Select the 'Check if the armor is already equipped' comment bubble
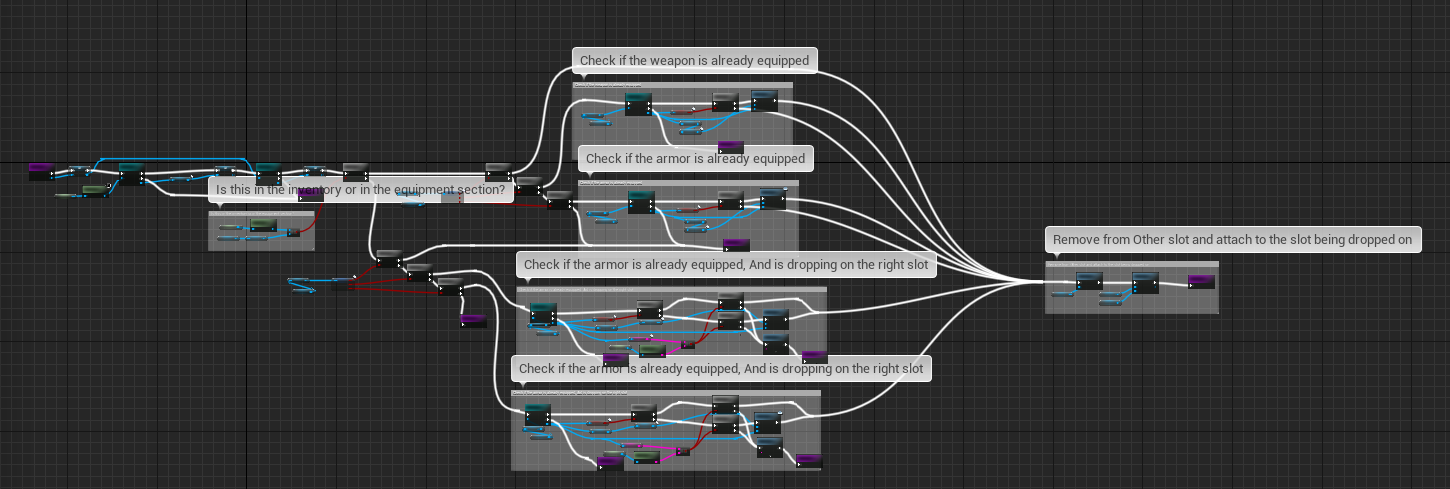The image size is (1450, 489). coord(695,158)
